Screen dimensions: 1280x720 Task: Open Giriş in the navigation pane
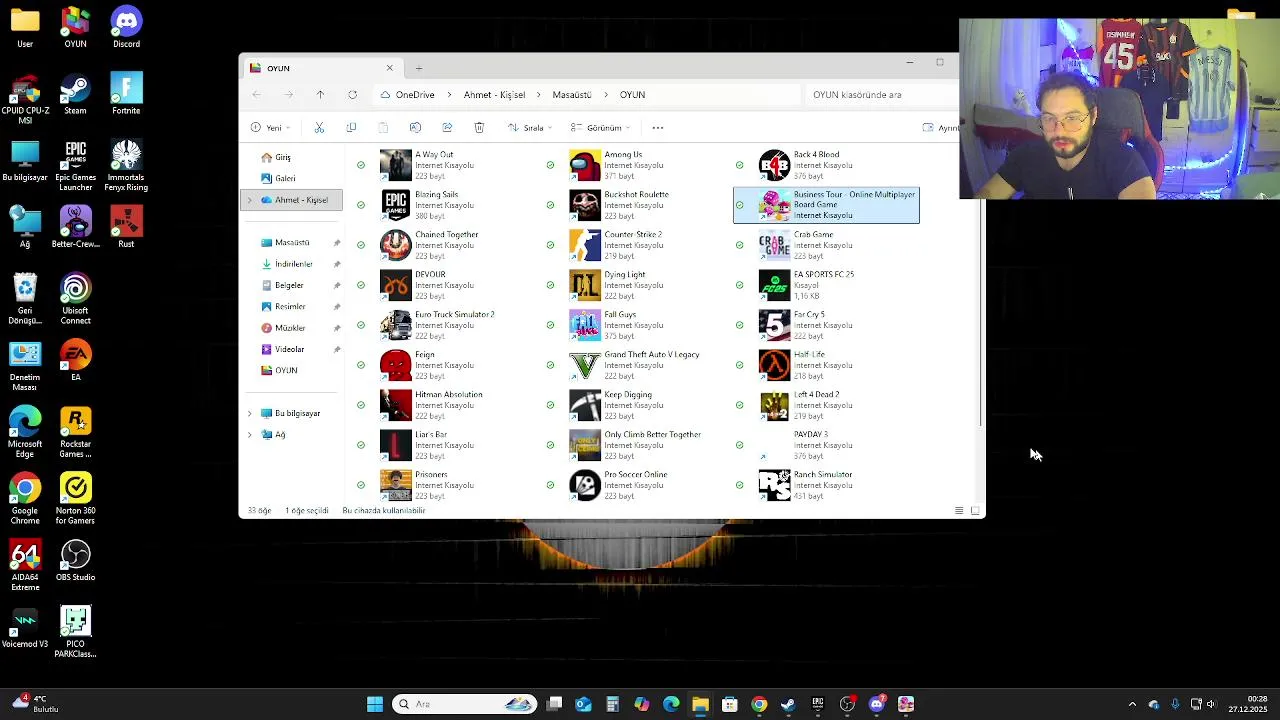275,157
